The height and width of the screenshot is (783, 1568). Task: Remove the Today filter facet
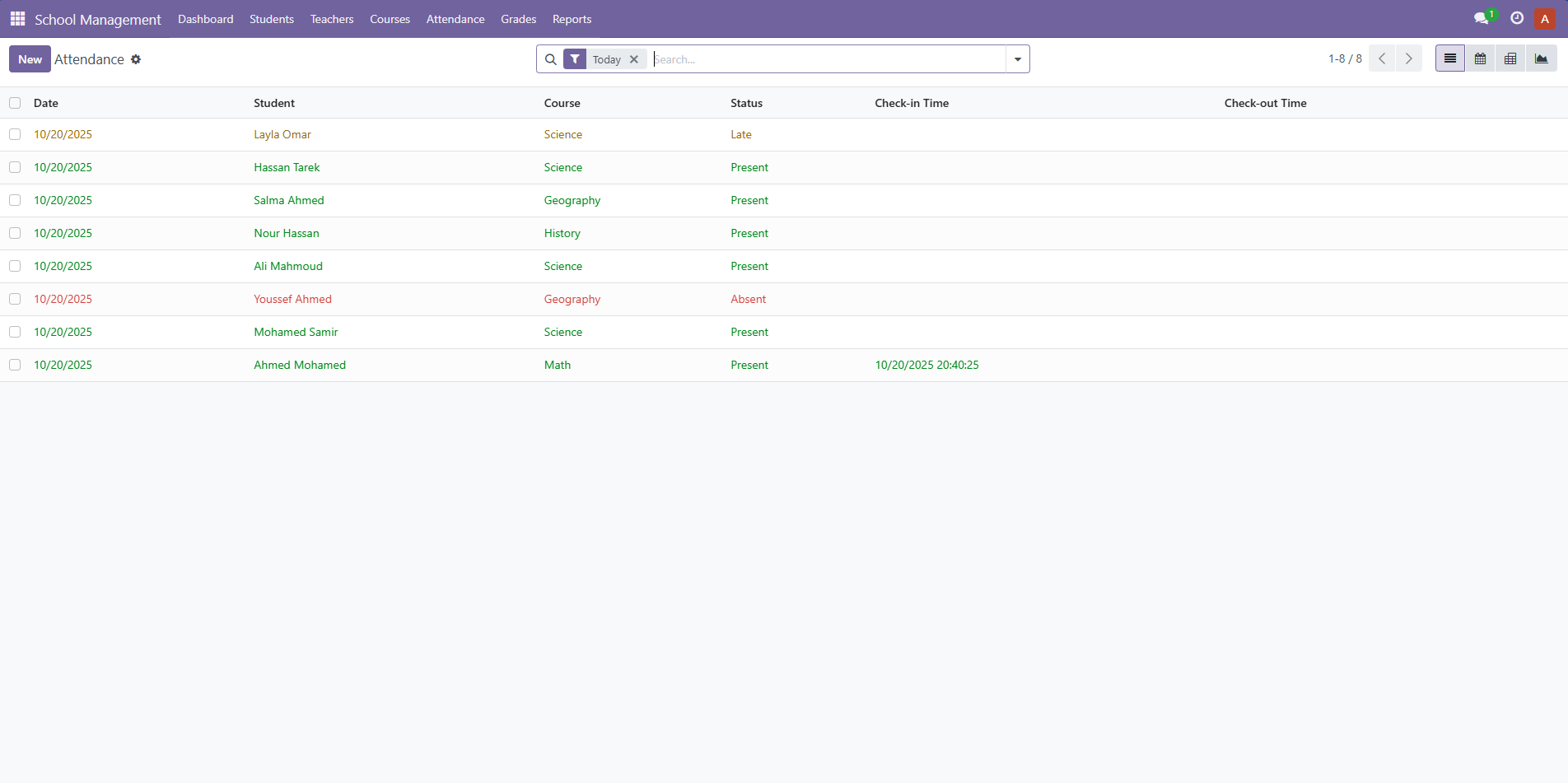point(634,59)
